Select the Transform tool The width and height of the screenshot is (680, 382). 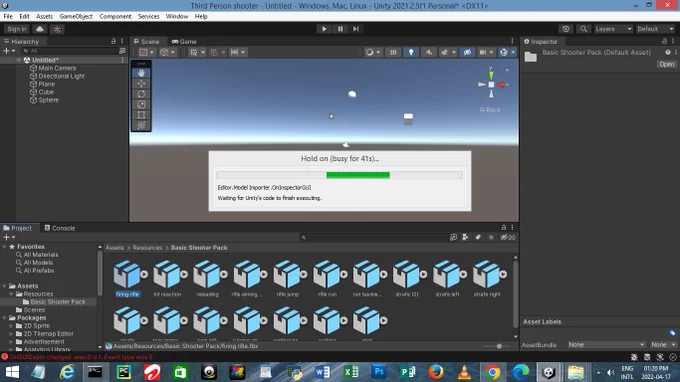tap(141, 125)
